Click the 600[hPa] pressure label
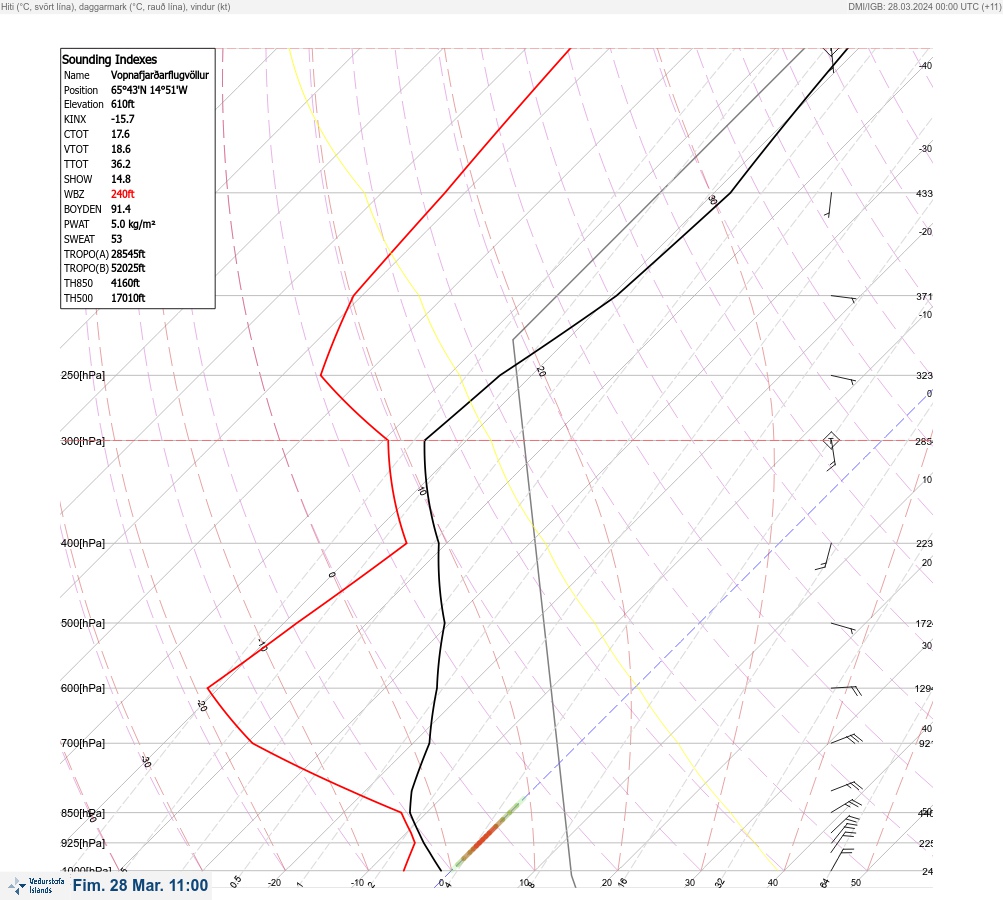Image resolution: width=1003 pixels, height=900 pixels. (83, 689)
